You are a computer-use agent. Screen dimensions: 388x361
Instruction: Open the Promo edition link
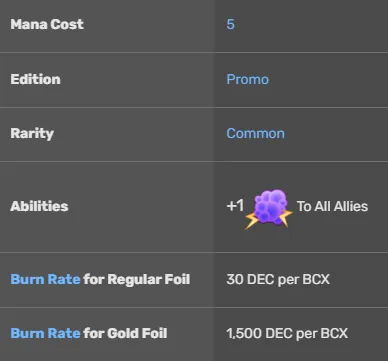[247, 79]
